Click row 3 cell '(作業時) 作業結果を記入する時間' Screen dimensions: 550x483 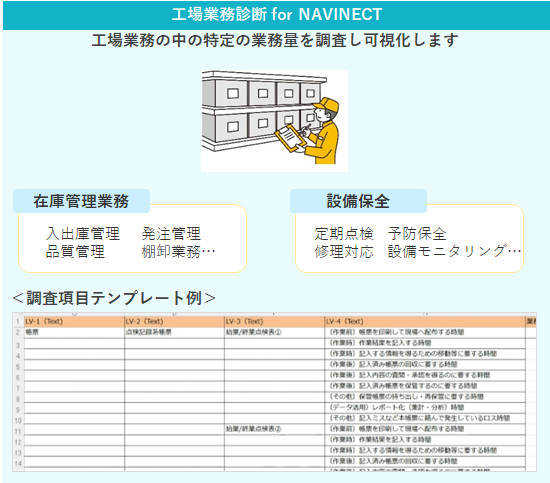(x=425, y=343)
